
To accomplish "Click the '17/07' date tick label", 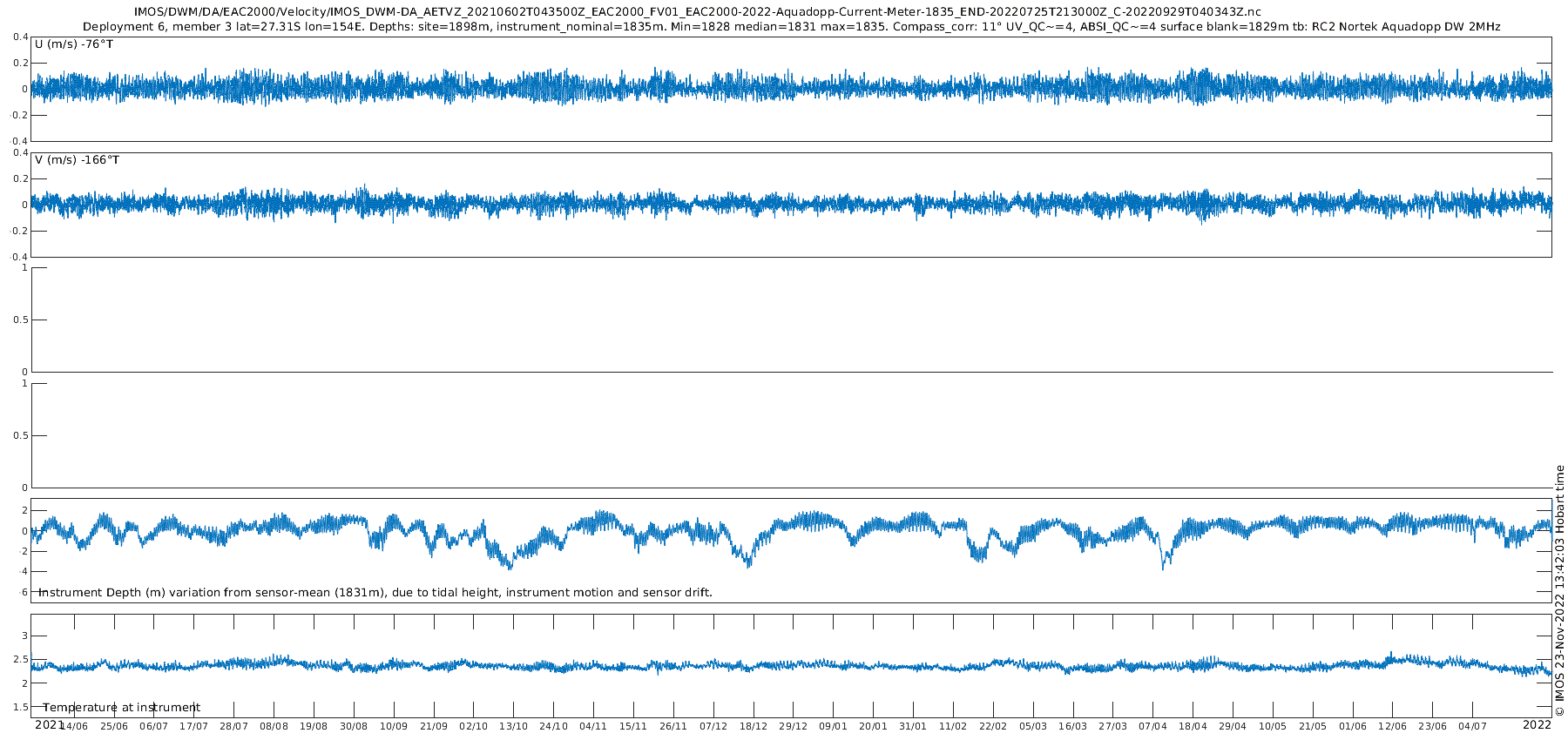I will [x=194, y=726].
